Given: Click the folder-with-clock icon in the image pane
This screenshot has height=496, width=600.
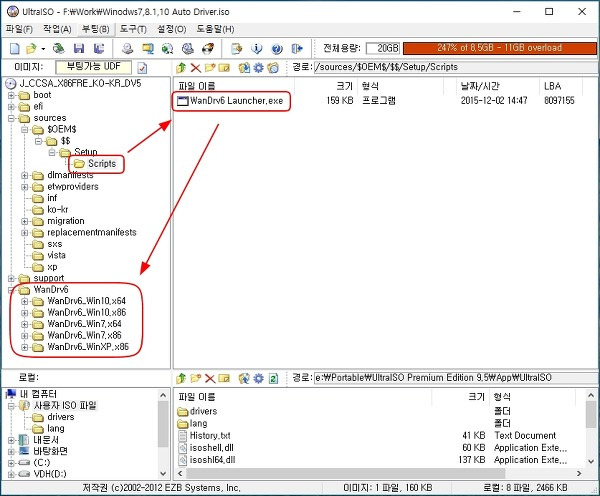Looking at the screenshot, I should point(273,68).
